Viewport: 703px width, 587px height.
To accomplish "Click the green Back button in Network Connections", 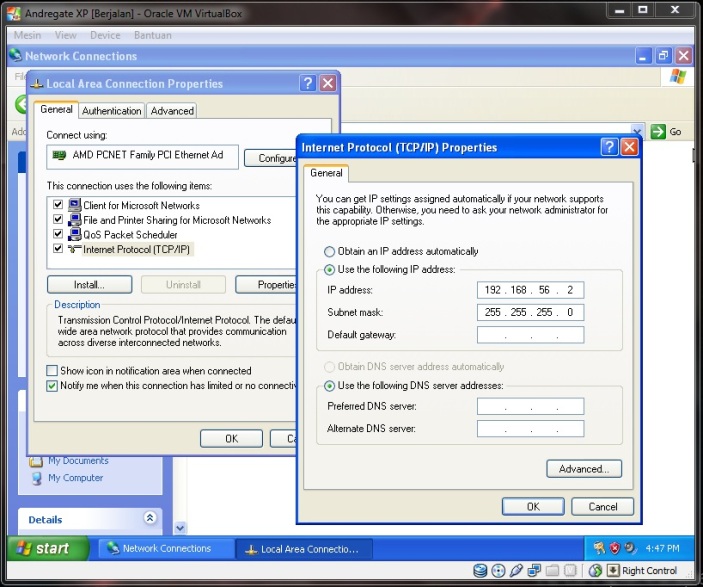I will click(x=22, y=104).
